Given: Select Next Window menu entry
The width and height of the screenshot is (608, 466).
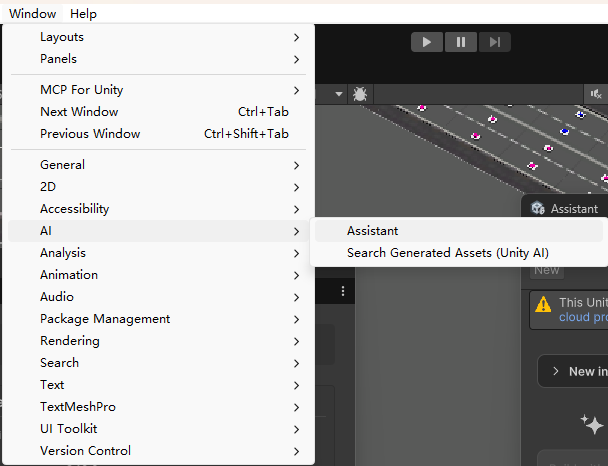Looking at the screenshot, I should [158, 112].
